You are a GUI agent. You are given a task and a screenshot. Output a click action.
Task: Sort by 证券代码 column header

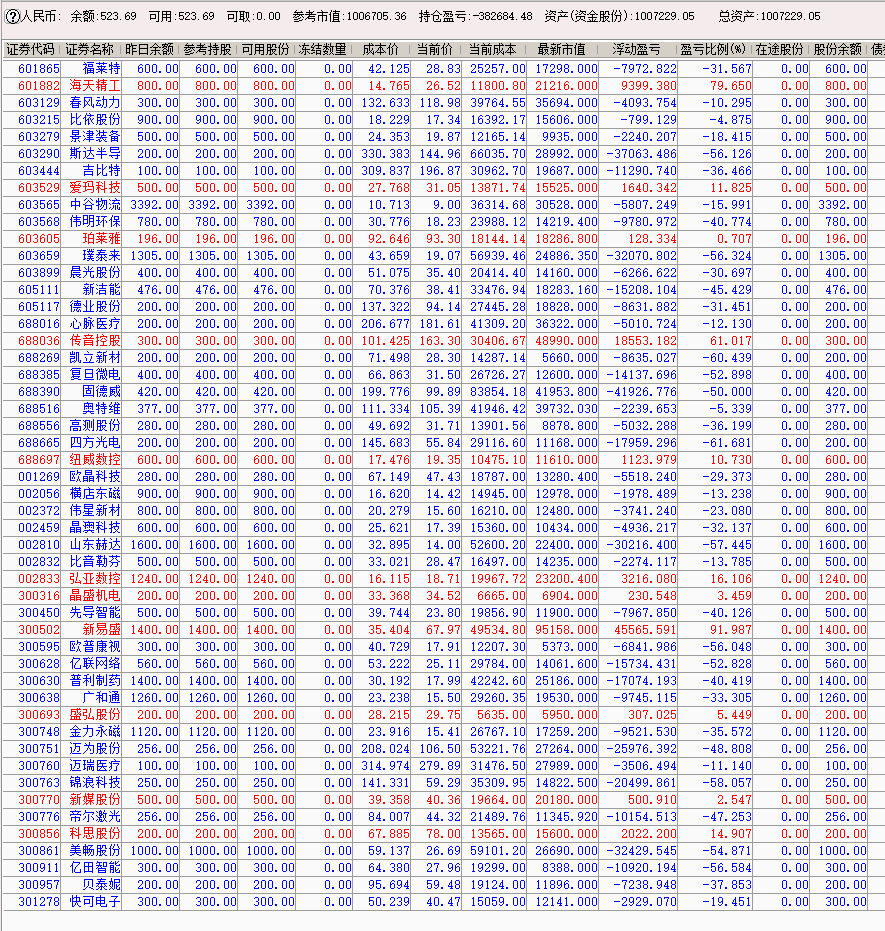[x=30, y=49]
